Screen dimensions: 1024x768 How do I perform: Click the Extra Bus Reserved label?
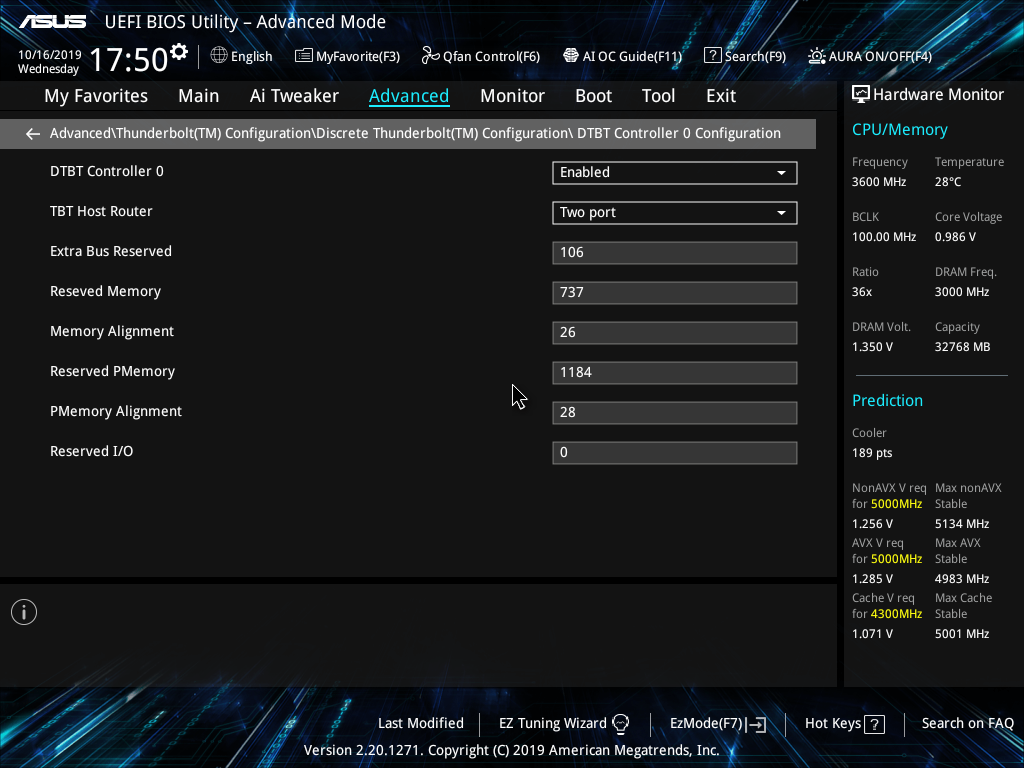(x=111, y=251)
